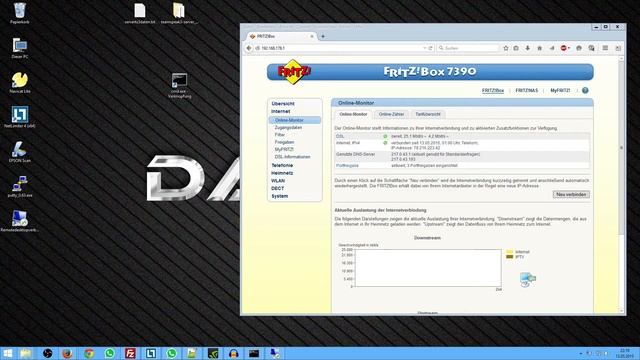Open FileZilla from the taskbar
Screen dimensions: 640x360
coord(130,353)
